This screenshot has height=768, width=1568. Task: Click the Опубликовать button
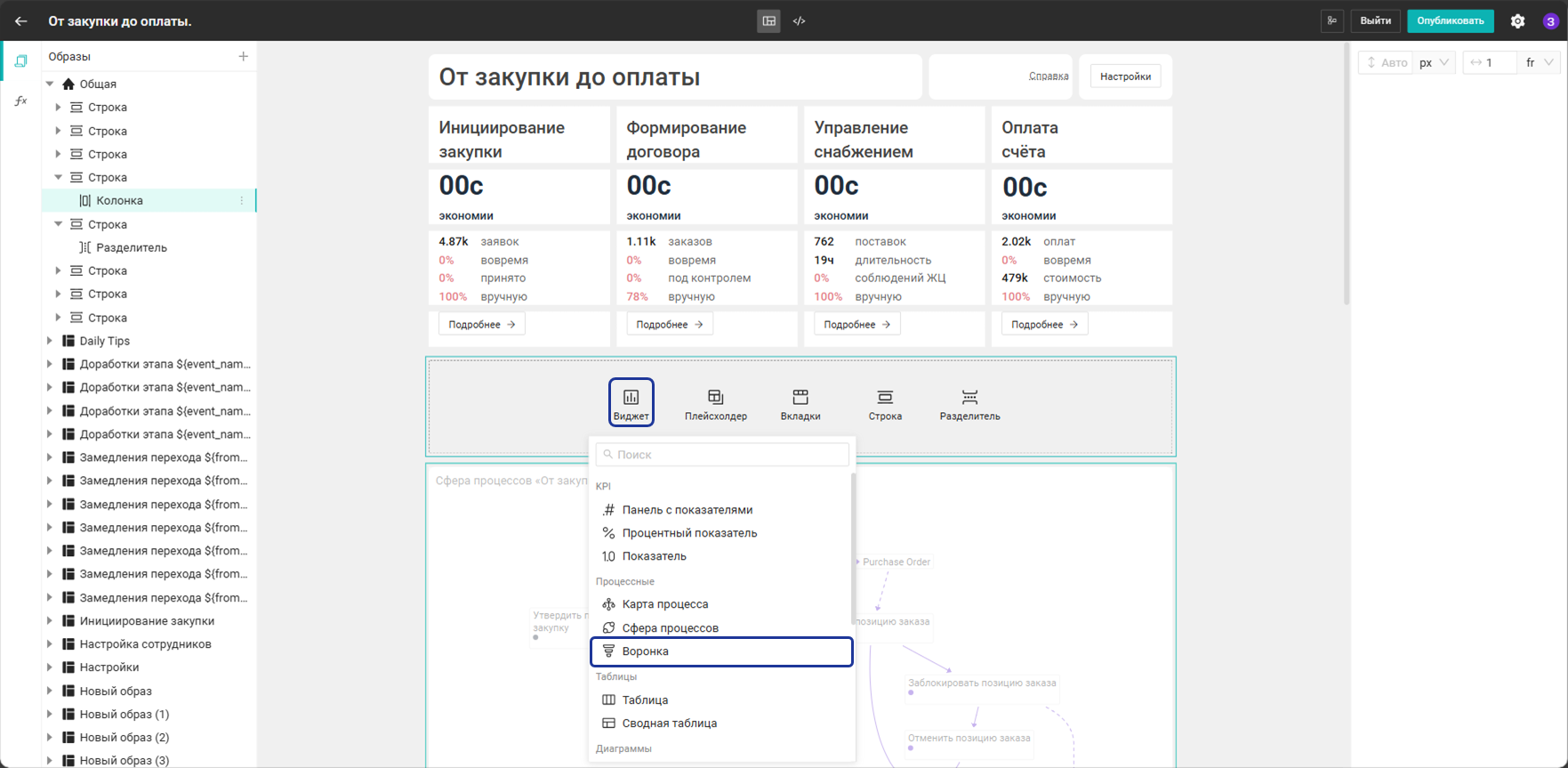coord(1451,21)
